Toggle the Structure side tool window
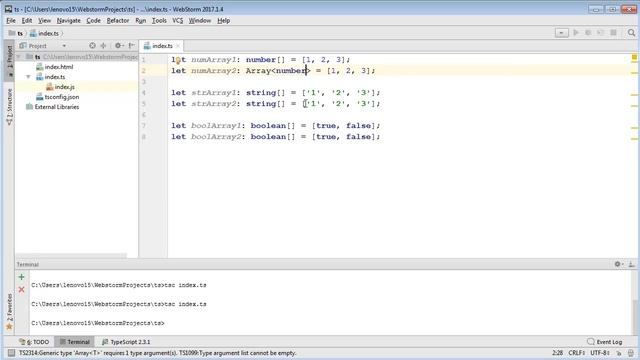The image size is (640, 360). click(9, 107)
